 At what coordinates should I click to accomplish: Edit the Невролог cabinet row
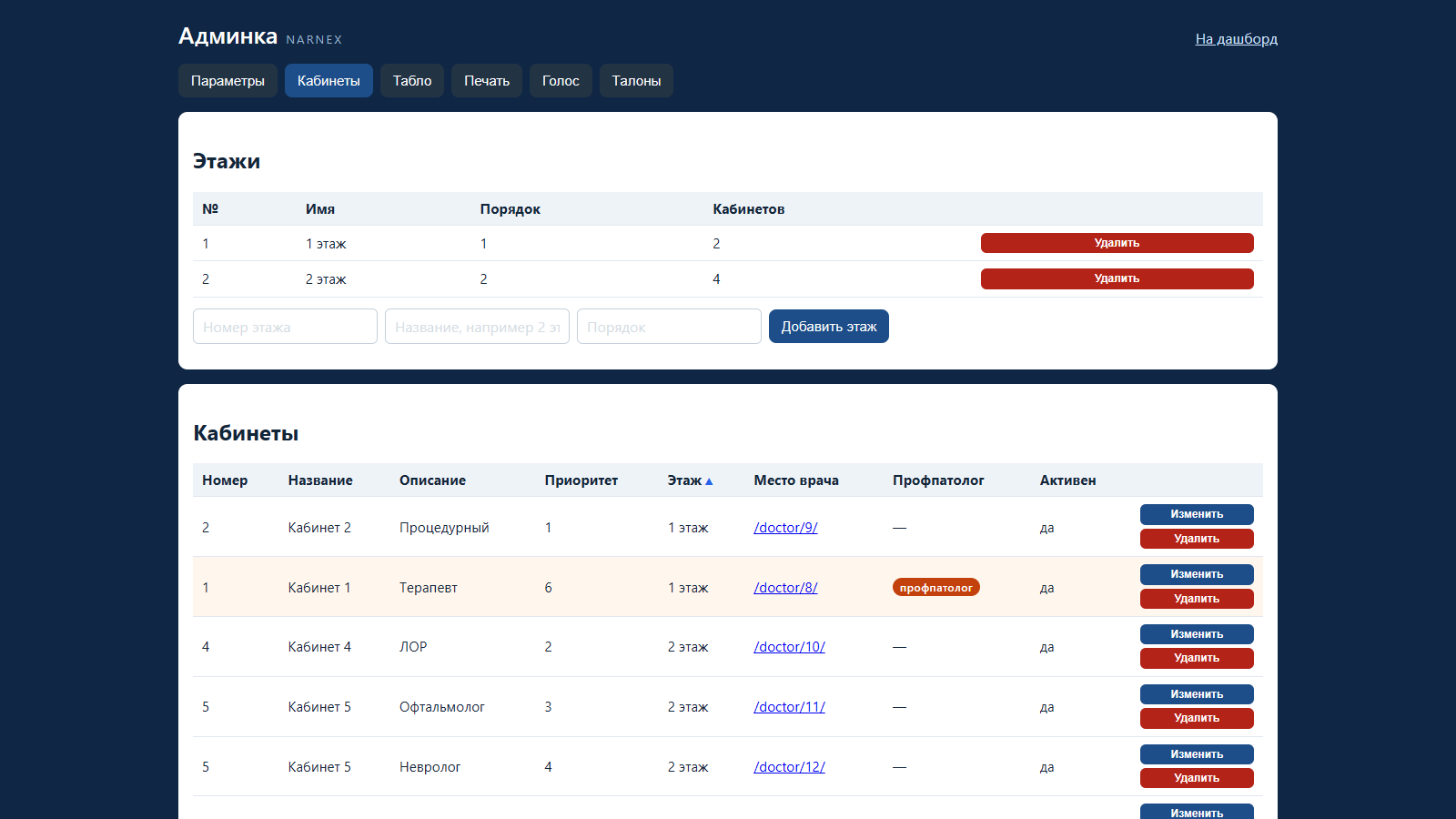(1197, 754)
